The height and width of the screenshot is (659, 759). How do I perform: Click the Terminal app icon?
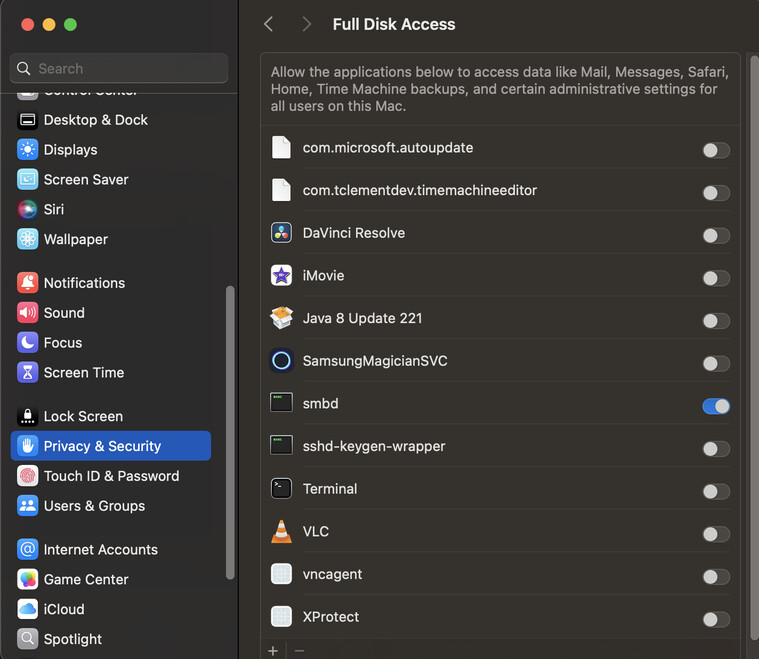[281, 489]
